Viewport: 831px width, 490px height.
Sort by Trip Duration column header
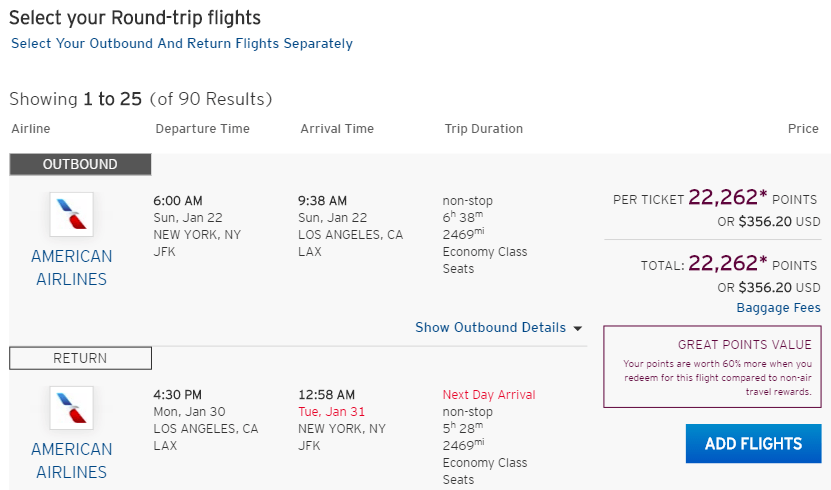tap(484, 129)
